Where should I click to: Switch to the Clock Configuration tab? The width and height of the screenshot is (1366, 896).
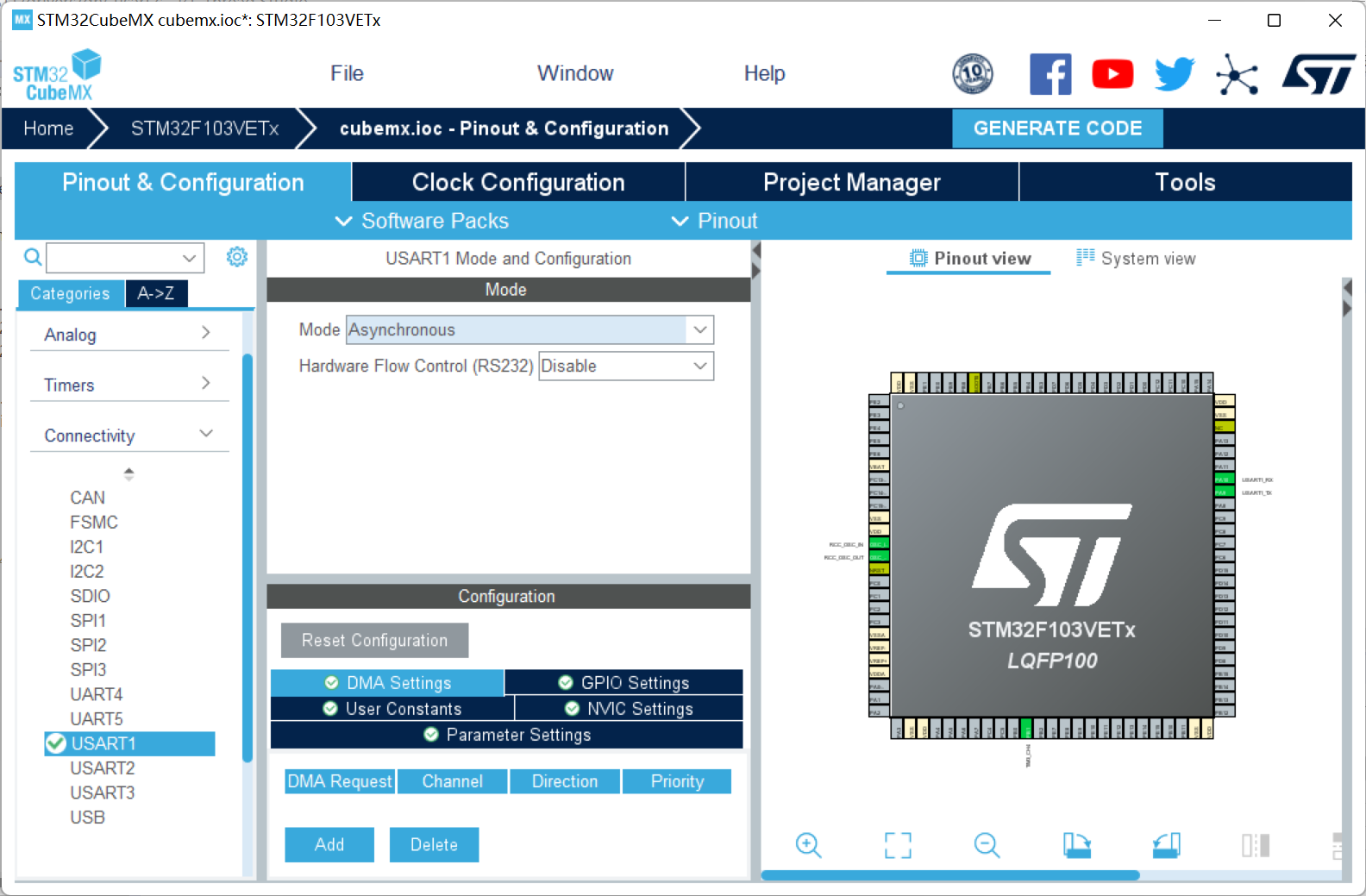[x=518, y=182]
